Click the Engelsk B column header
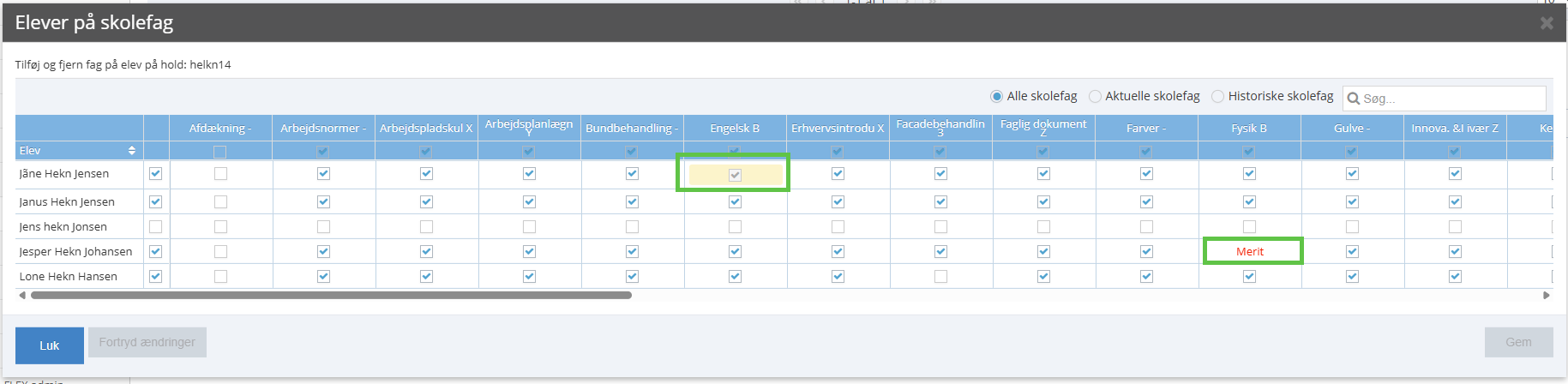 point(735,129)
